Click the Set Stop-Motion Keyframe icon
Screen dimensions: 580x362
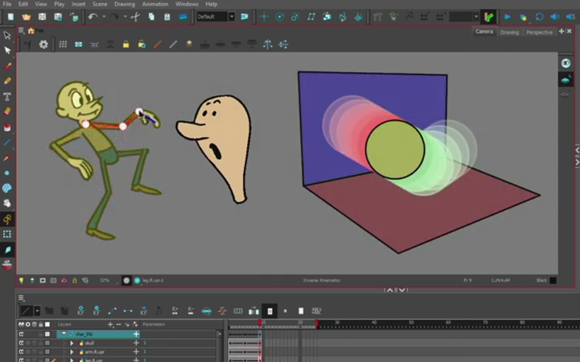128,311
